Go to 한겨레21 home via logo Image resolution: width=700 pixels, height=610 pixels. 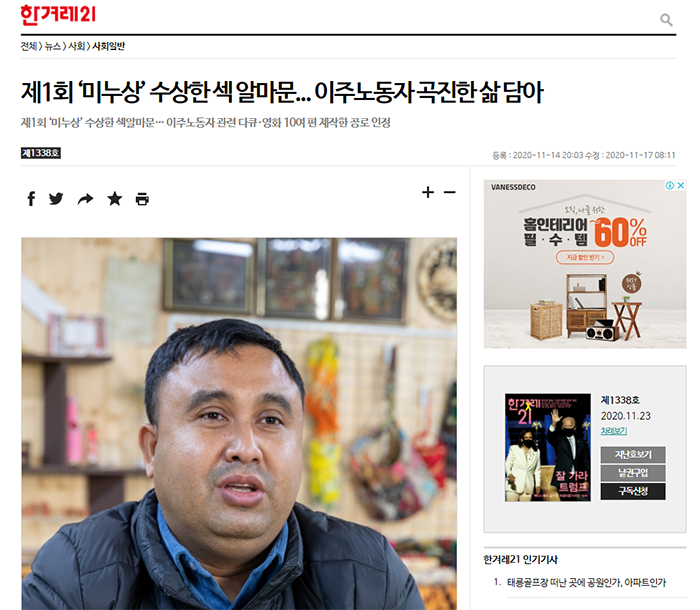[x=58, y=15]
